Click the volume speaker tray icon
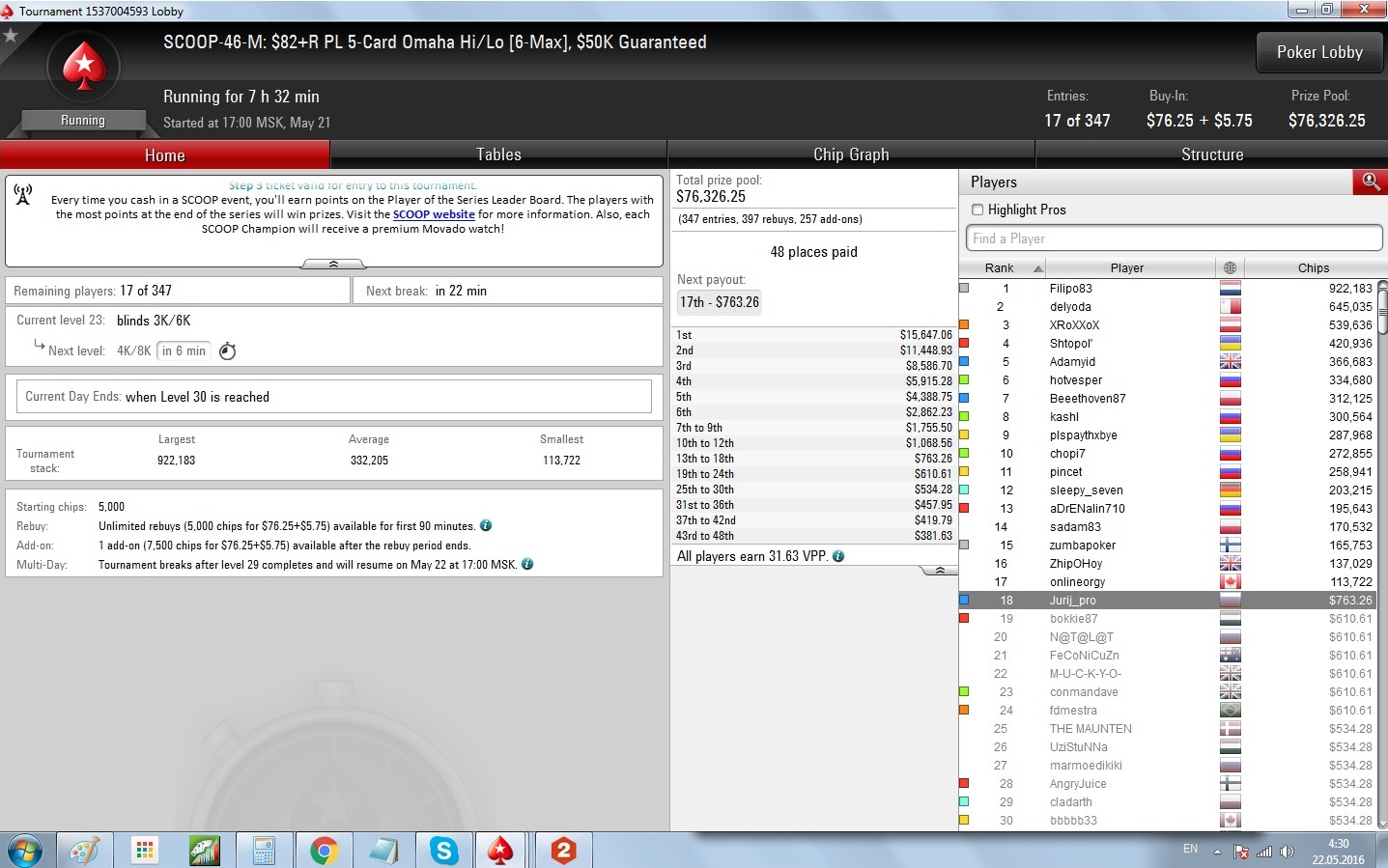Image resolution: width=1388 pixels, height=868 pixels. click(x=1287, y=852)
